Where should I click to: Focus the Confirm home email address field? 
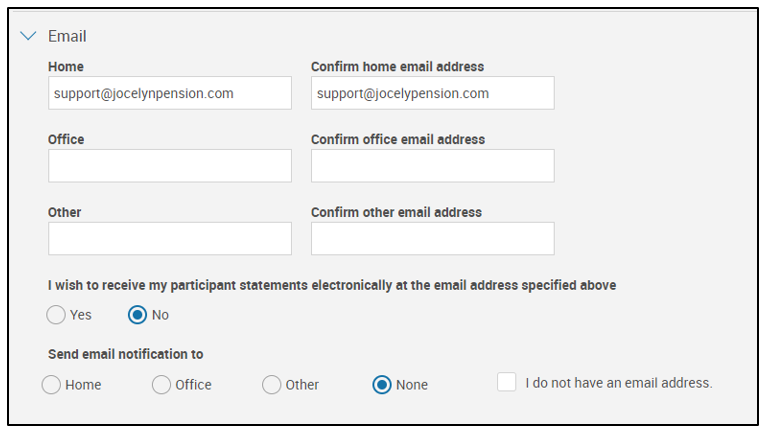[x=432, y=94]
